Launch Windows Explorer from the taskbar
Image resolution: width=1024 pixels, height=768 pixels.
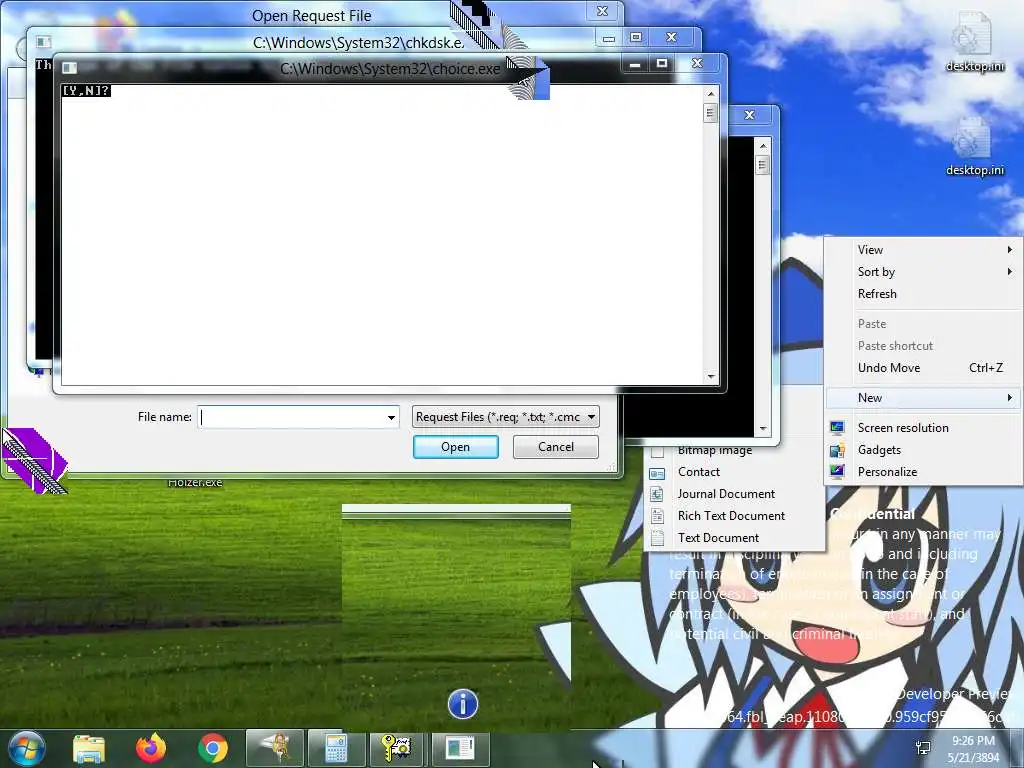click(89, 748)
